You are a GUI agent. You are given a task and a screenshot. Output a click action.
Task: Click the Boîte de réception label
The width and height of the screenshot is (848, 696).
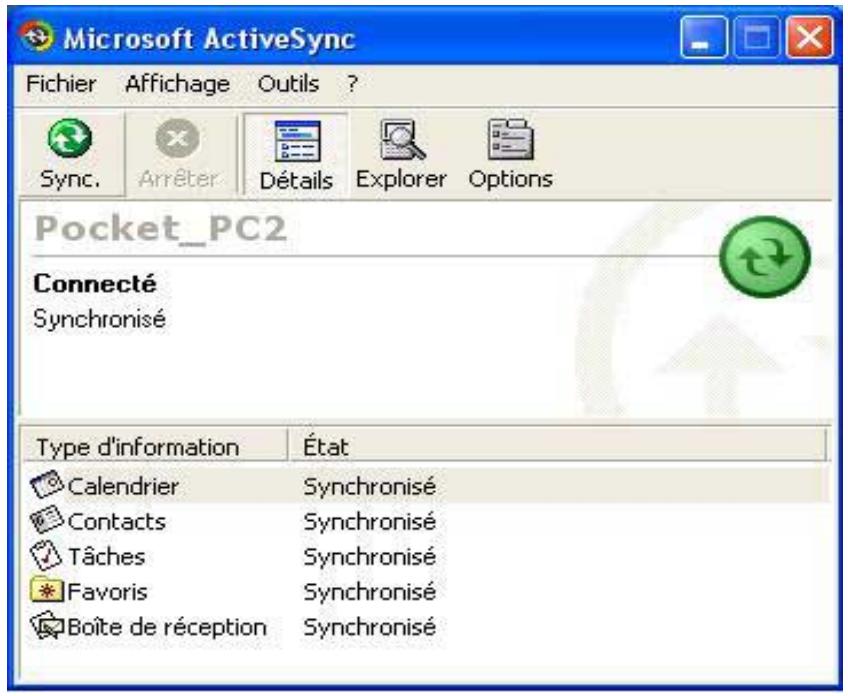[167, 627]
